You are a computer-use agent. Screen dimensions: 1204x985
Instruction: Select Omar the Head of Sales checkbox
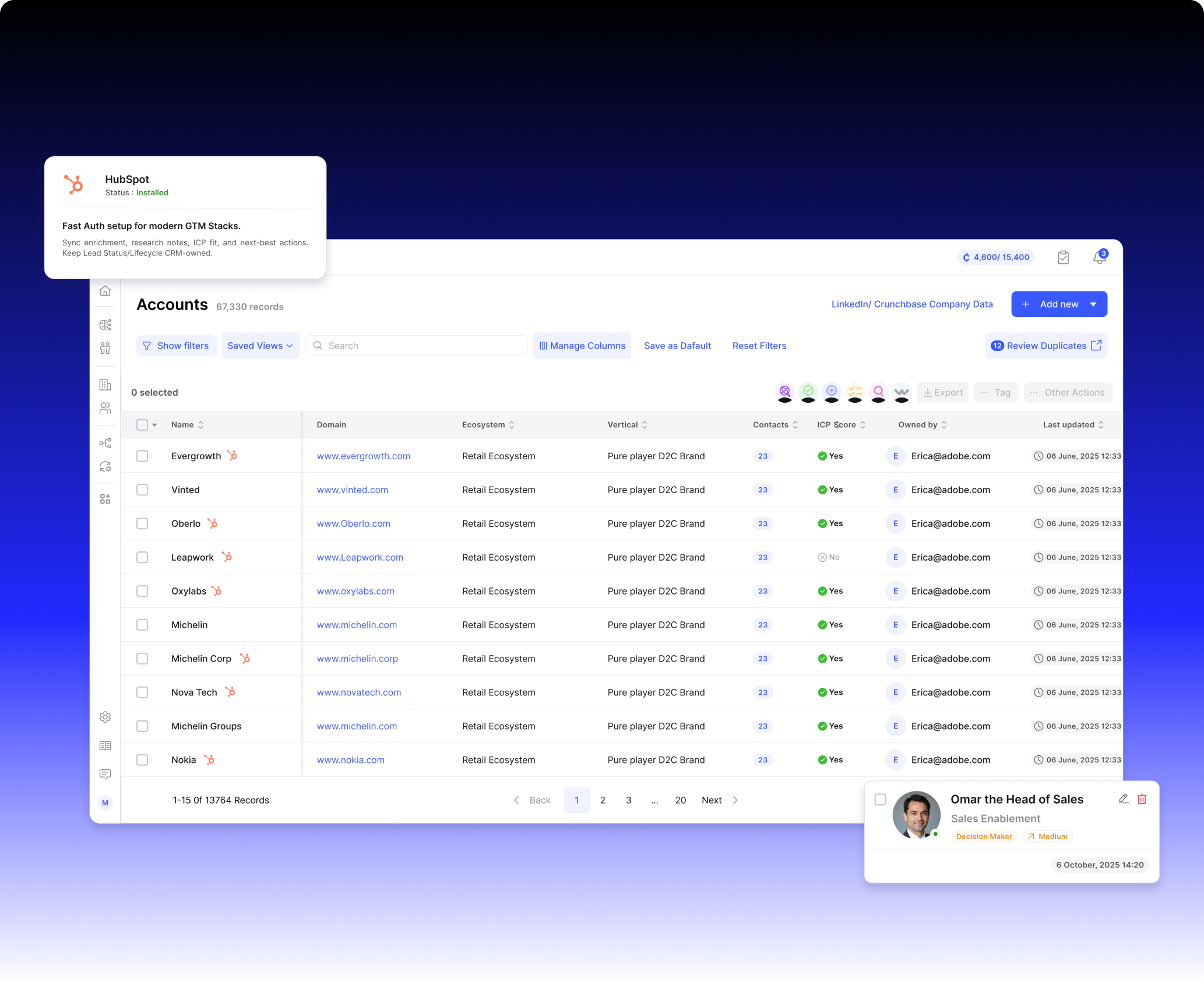(x=880, y=800)
